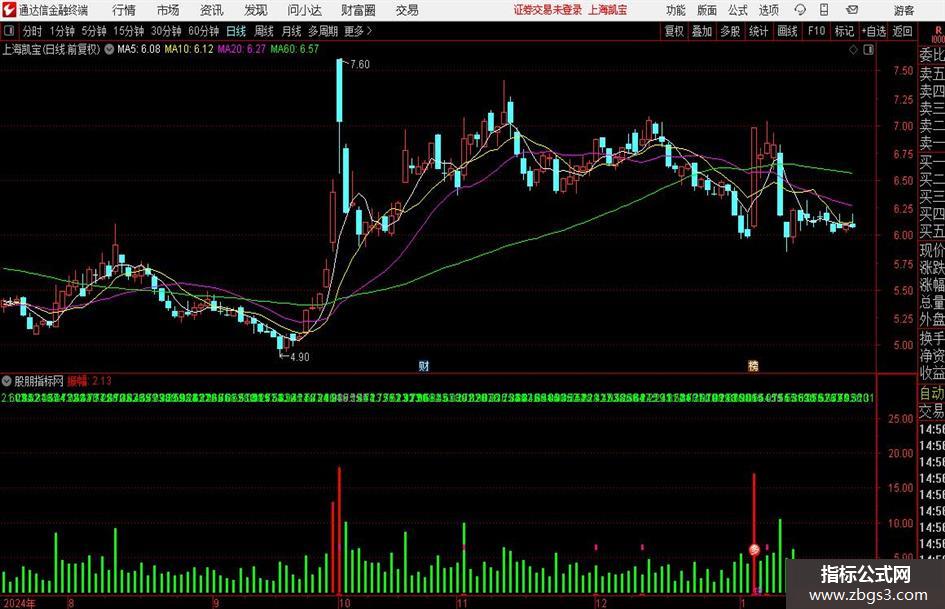The image size is (945, 609).
Task: Open the 版面 menu
Action: [x=707, y=10]
